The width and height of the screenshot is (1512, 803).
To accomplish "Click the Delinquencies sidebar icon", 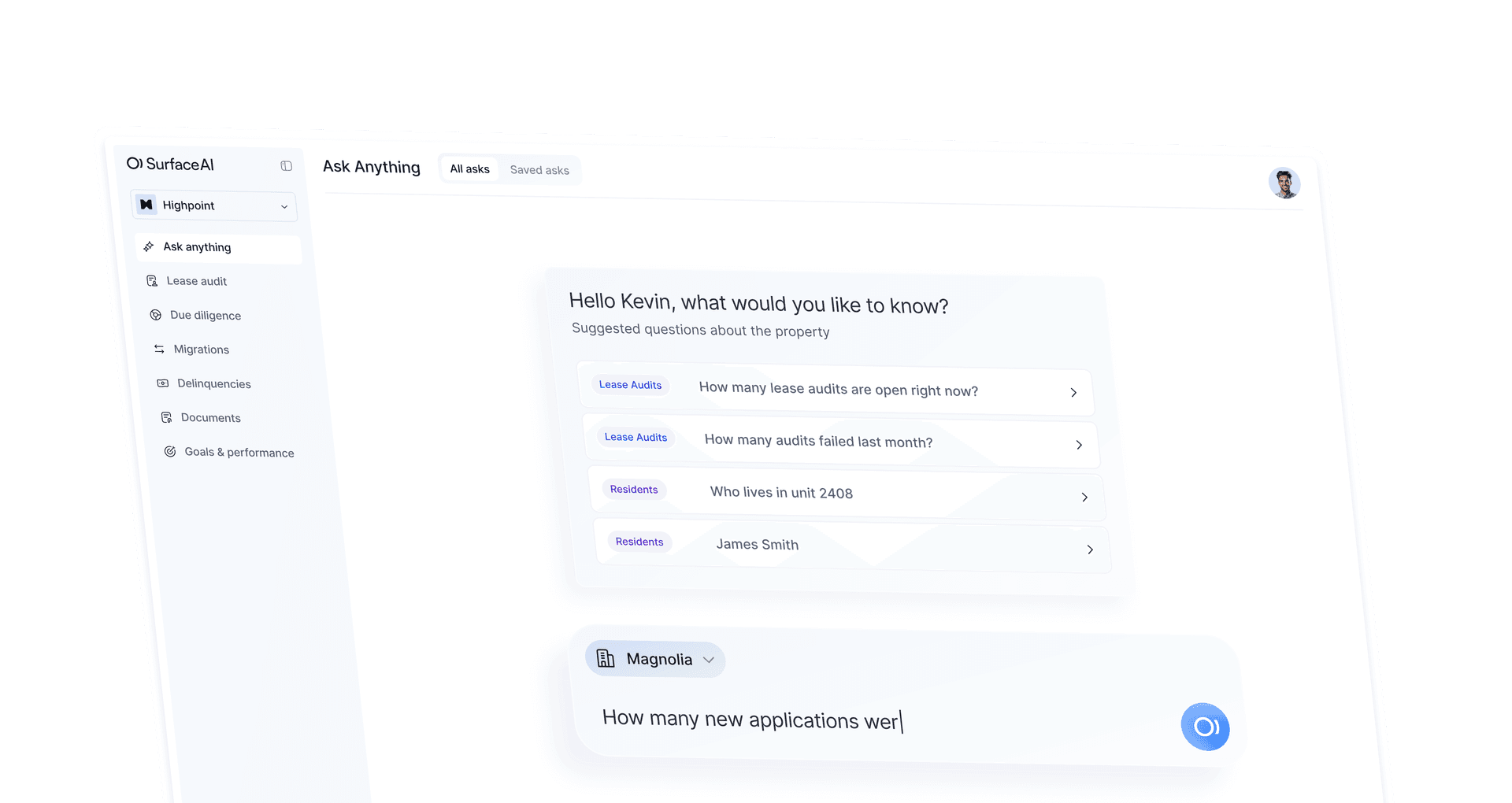I will pos(163,383).
